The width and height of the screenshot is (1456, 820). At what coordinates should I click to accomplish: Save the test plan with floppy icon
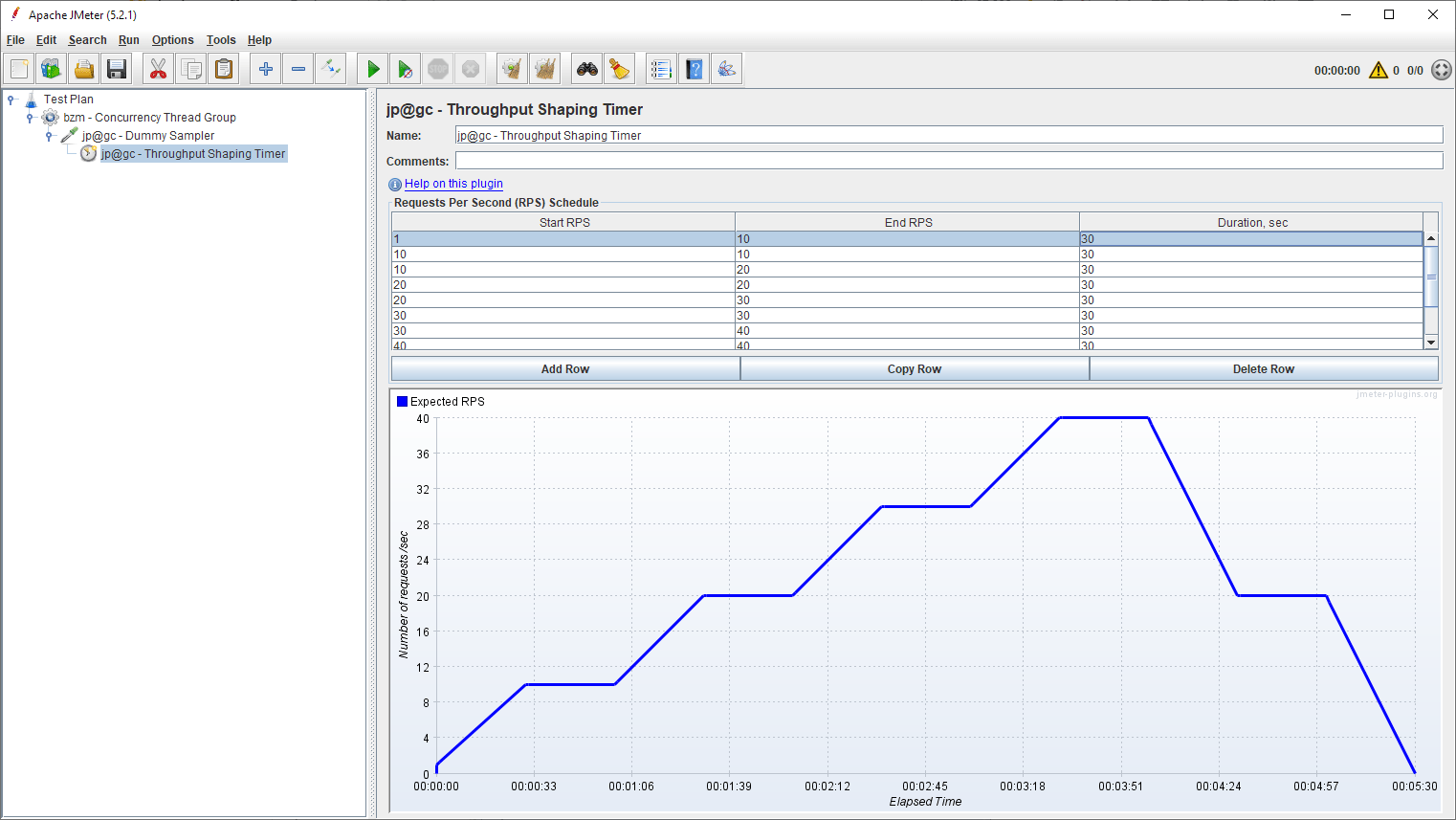pyautogui.click(x=117, y=69)
